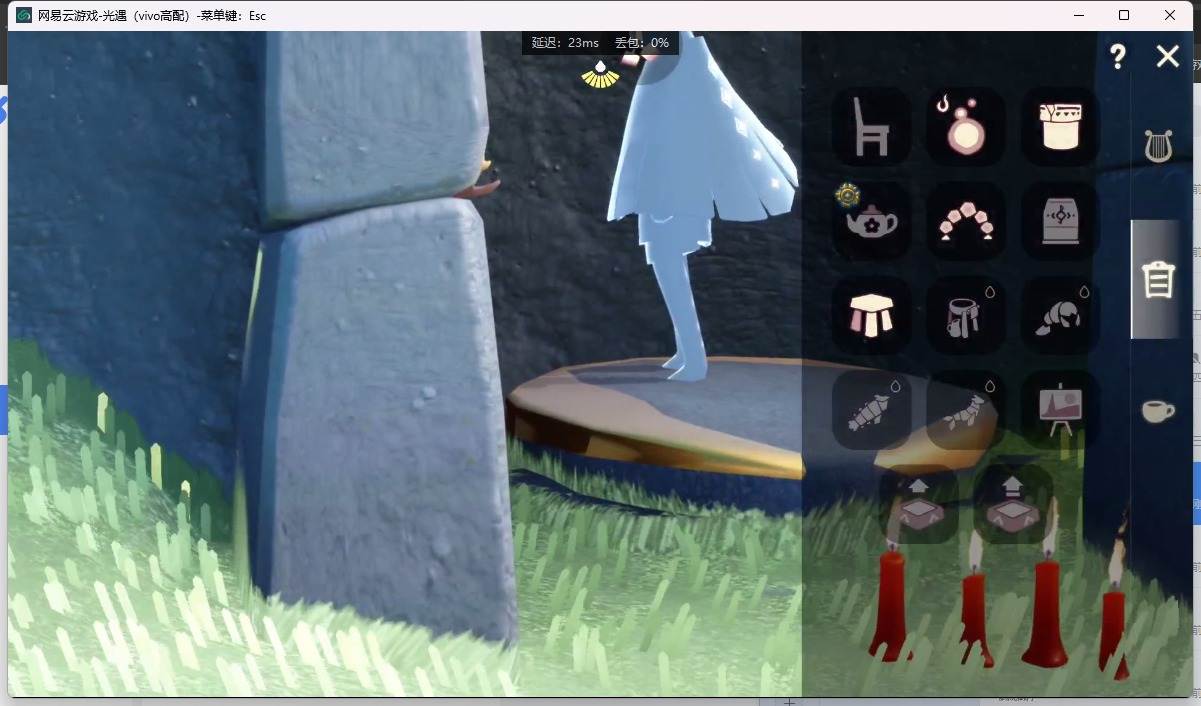
Task: Select the flower arch prop icon
Action: point(965,221)
